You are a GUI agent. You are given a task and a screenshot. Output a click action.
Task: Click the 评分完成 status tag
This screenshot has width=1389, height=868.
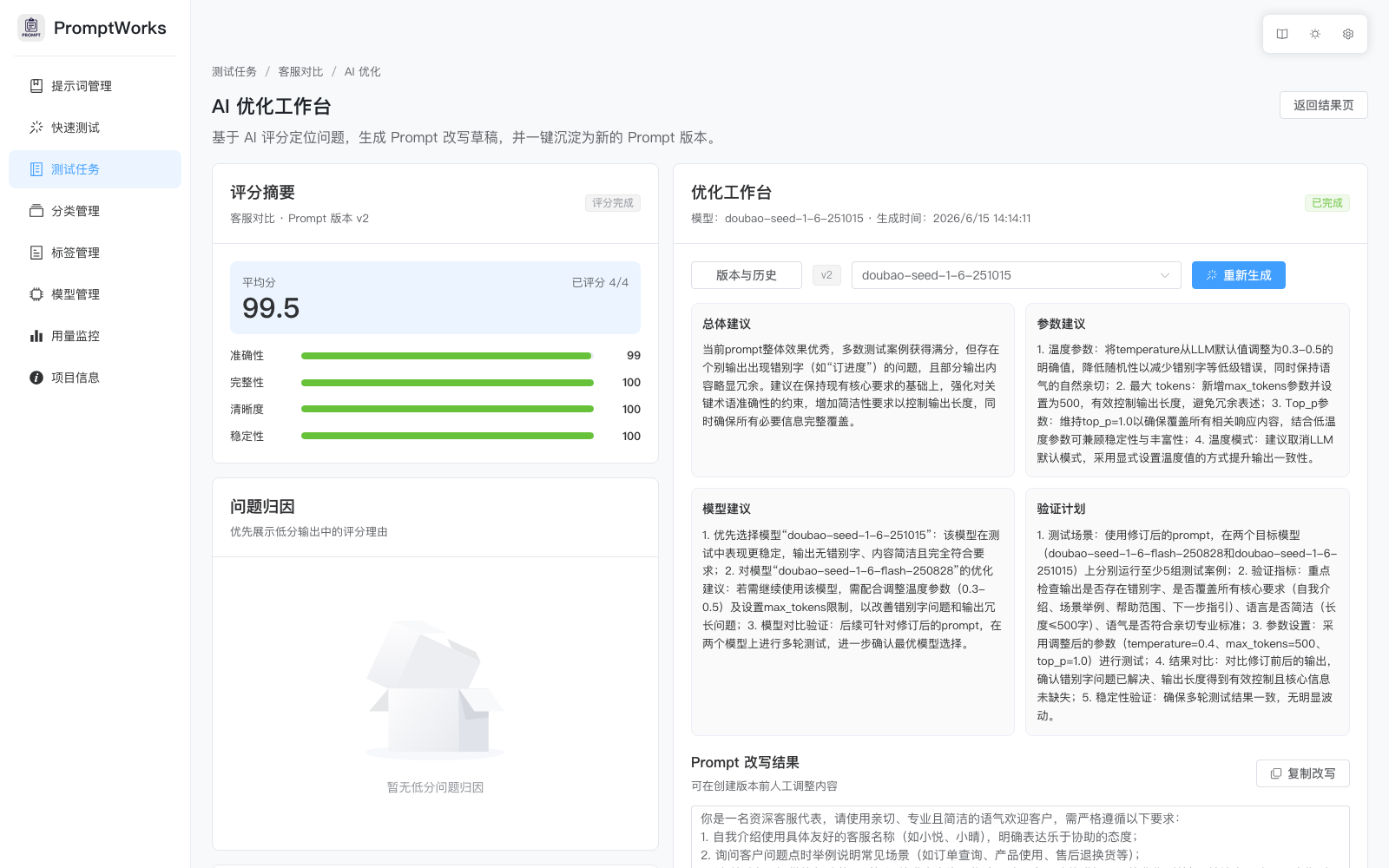pyautogui.click(x=613, y=203)
